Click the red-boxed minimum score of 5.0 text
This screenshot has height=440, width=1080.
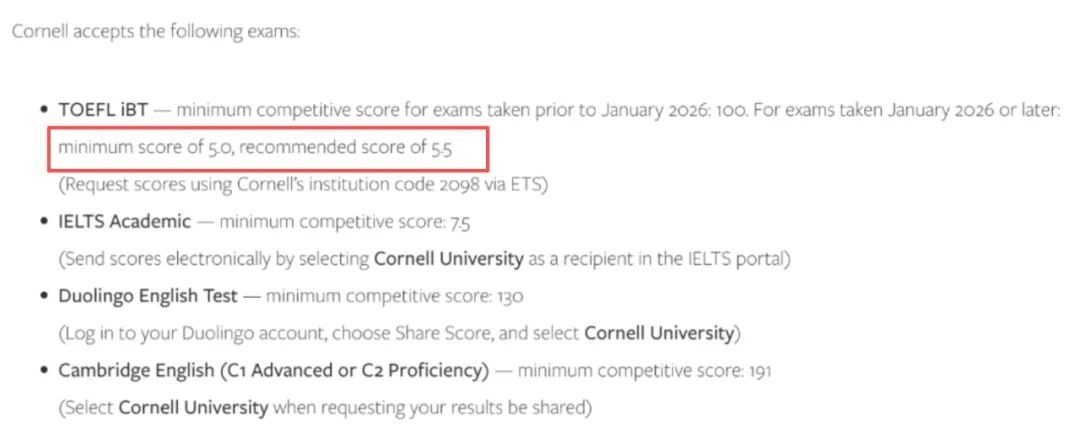[146, 148]
